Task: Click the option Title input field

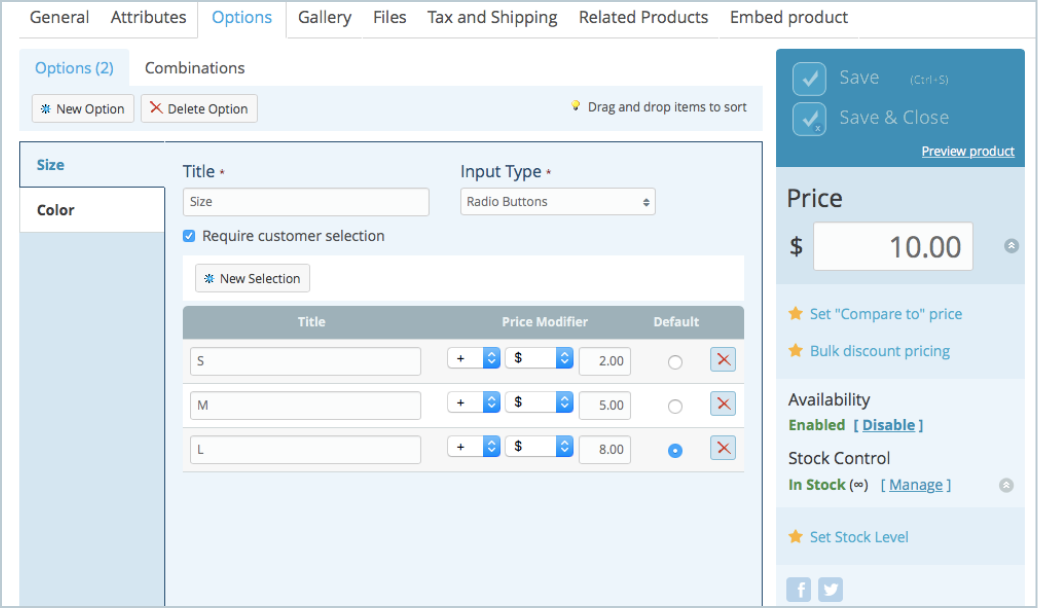Action: tap(306, 202)
